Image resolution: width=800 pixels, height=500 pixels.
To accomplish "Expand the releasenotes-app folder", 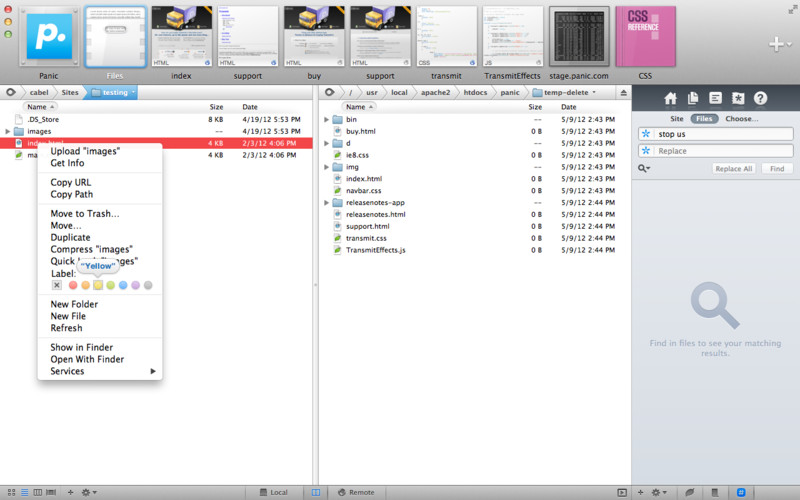I will [x=327, y=203].
